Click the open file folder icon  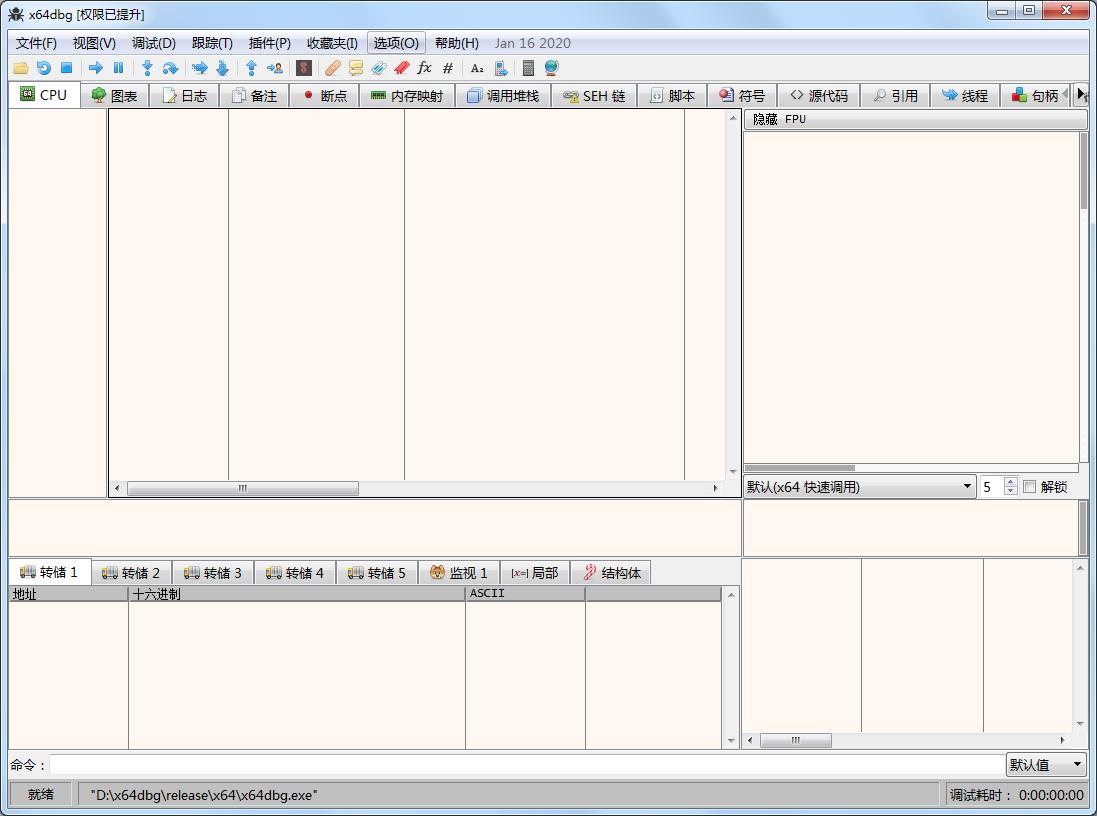[x=20, y=68]
